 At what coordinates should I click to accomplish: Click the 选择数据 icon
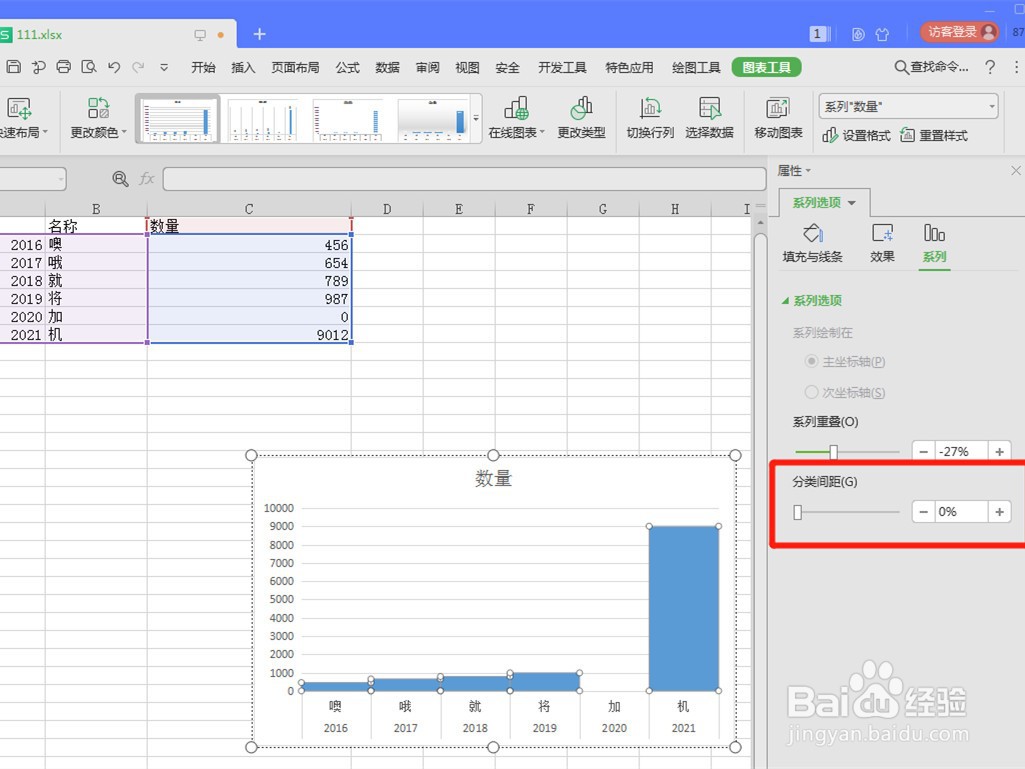click(x=709, y=118)
